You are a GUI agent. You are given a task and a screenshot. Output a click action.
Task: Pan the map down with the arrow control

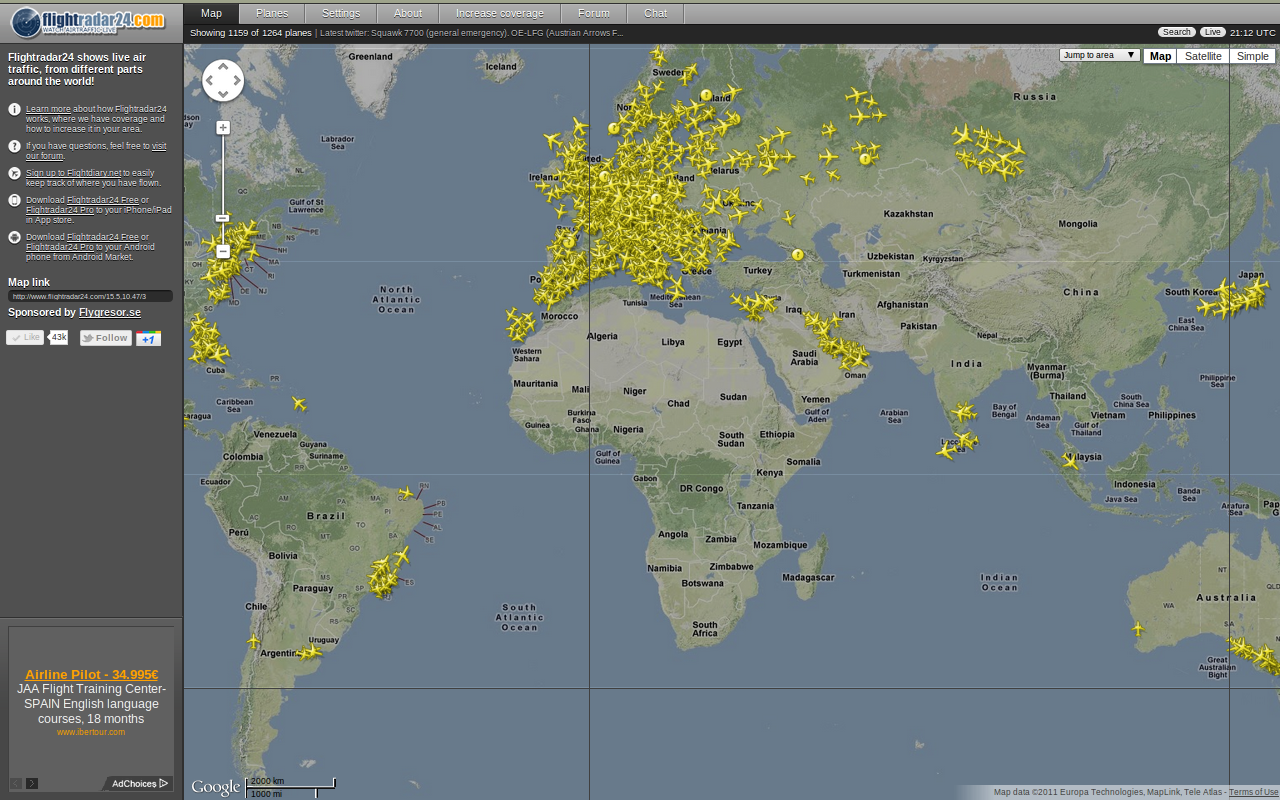[x=223, y=93]
